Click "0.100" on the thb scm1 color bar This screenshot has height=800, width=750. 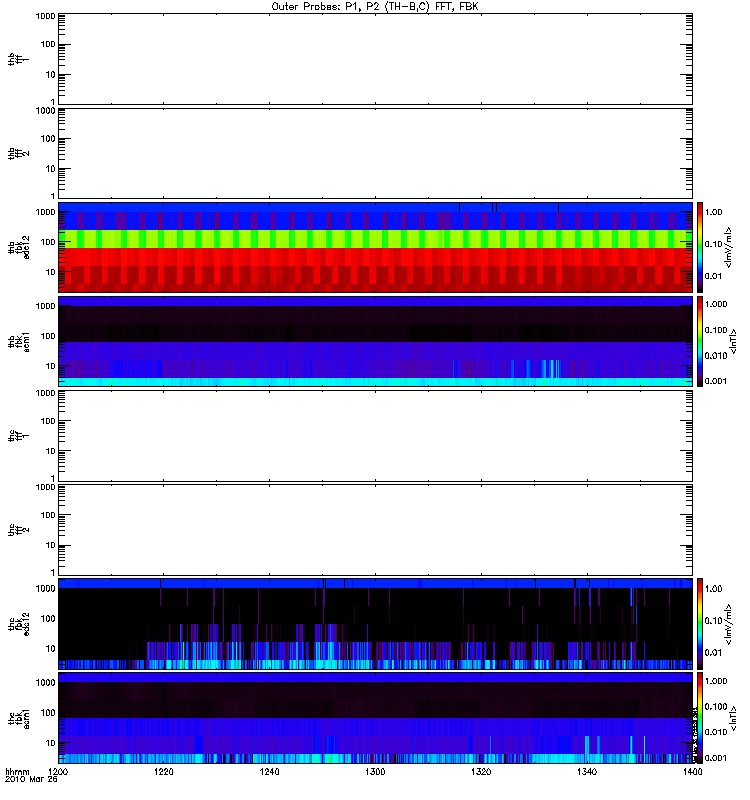[x=716, y=330]
